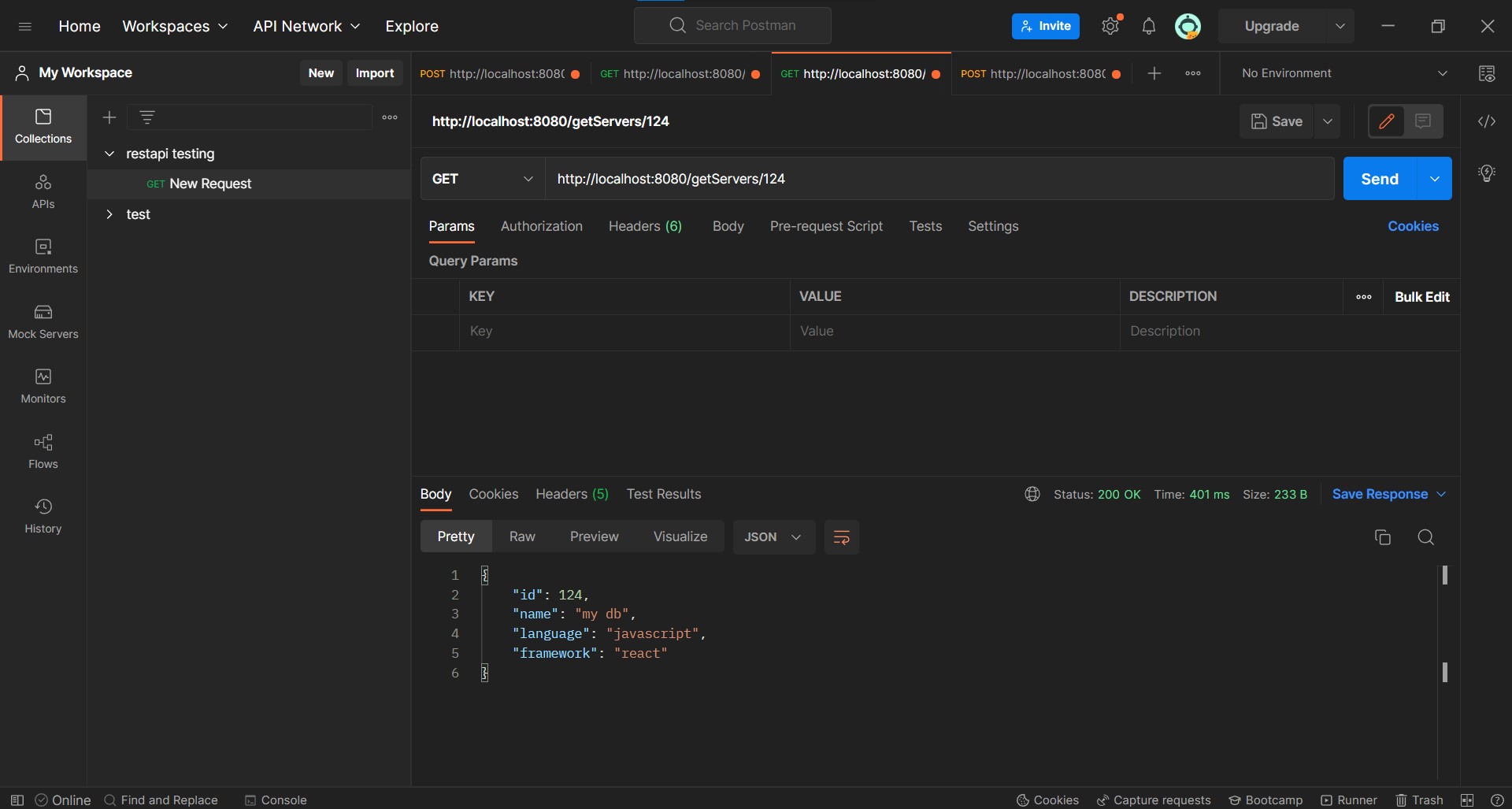Open environment quick look icon
The height and width of the screenshot is (809, 1512).
point(1487,73)
